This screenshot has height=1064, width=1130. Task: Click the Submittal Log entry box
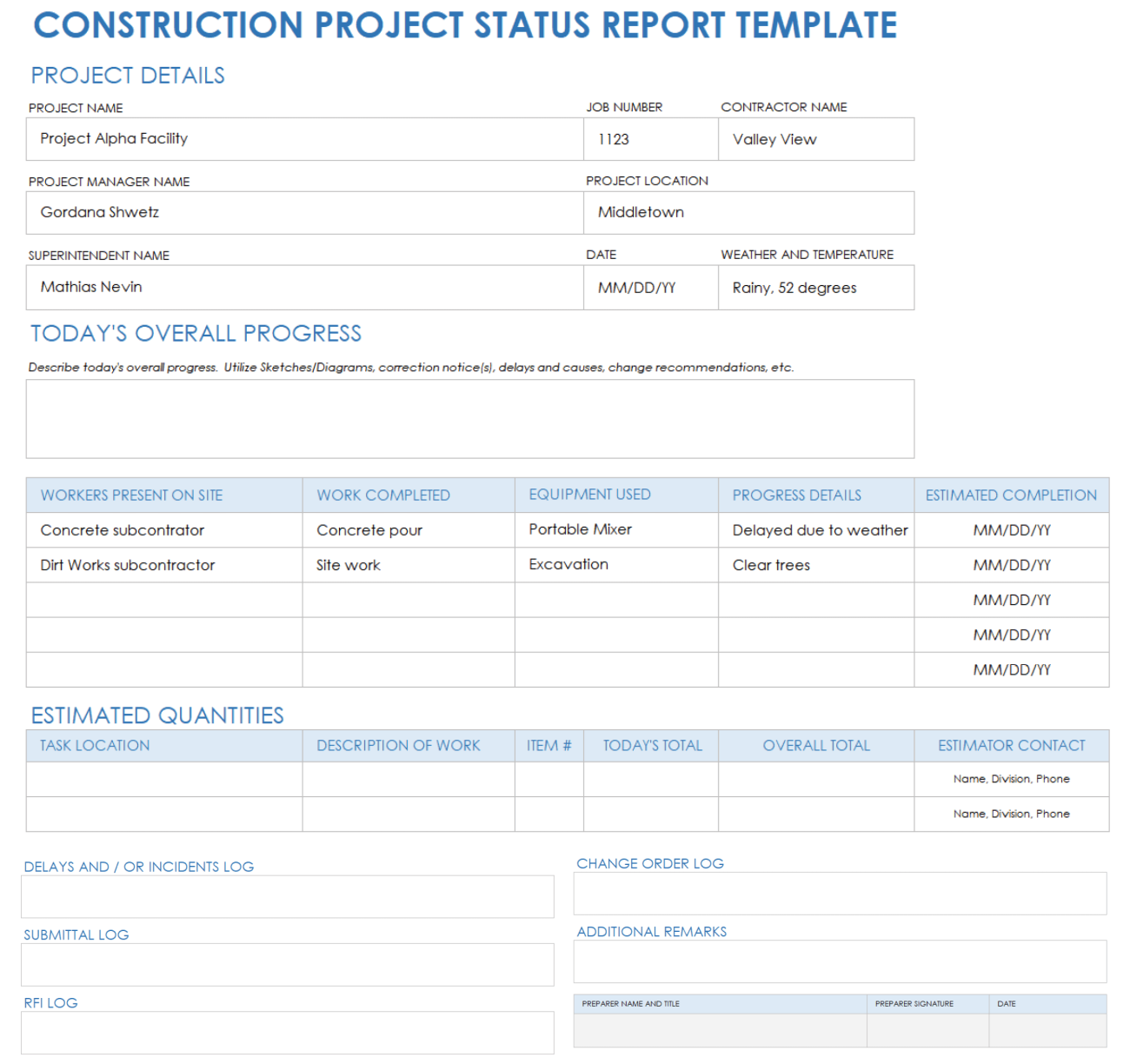point(287,964)
